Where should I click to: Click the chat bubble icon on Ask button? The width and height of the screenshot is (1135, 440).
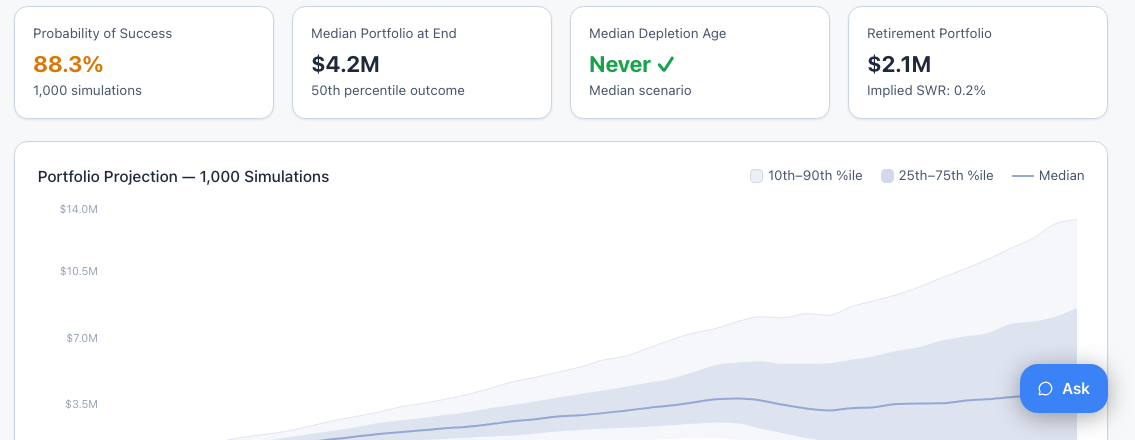pyautogui.click(x=1045, y=389)
